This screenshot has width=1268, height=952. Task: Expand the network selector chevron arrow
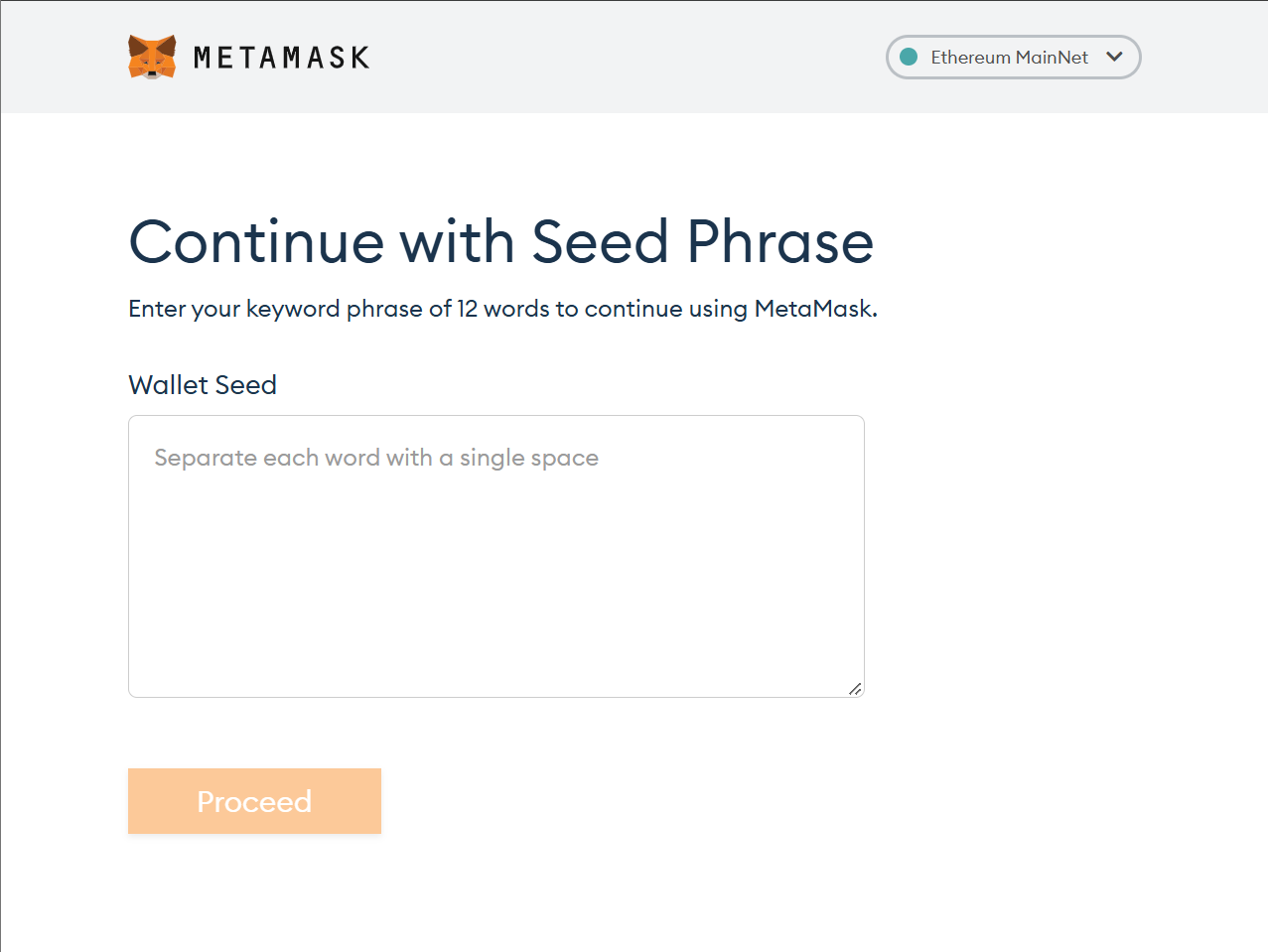coord(1114,57)
